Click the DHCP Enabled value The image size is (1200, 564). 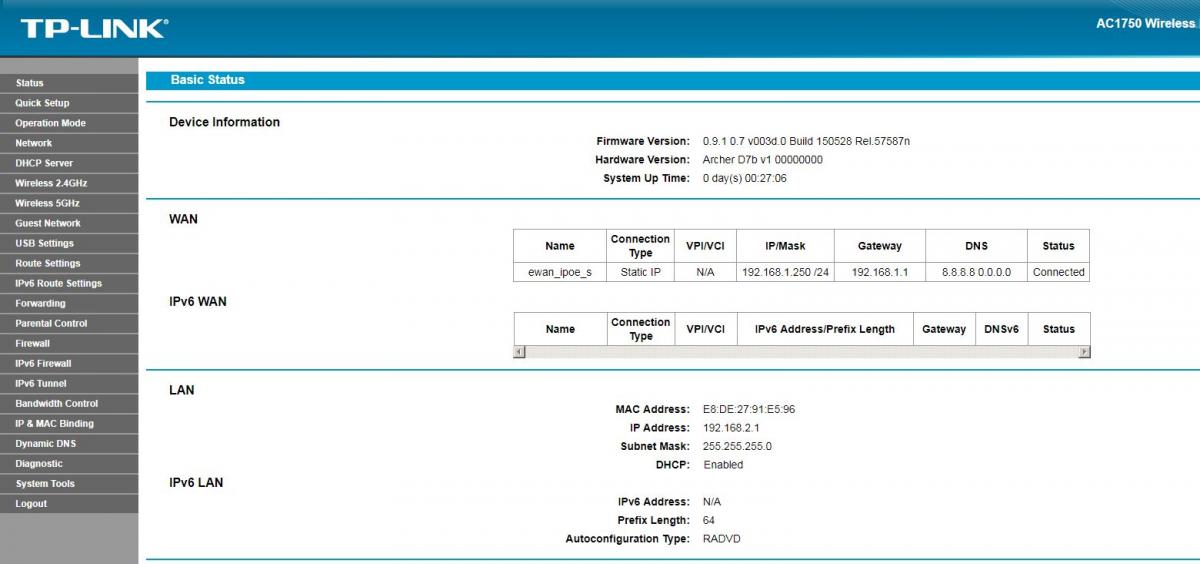(x=723, y=465)
